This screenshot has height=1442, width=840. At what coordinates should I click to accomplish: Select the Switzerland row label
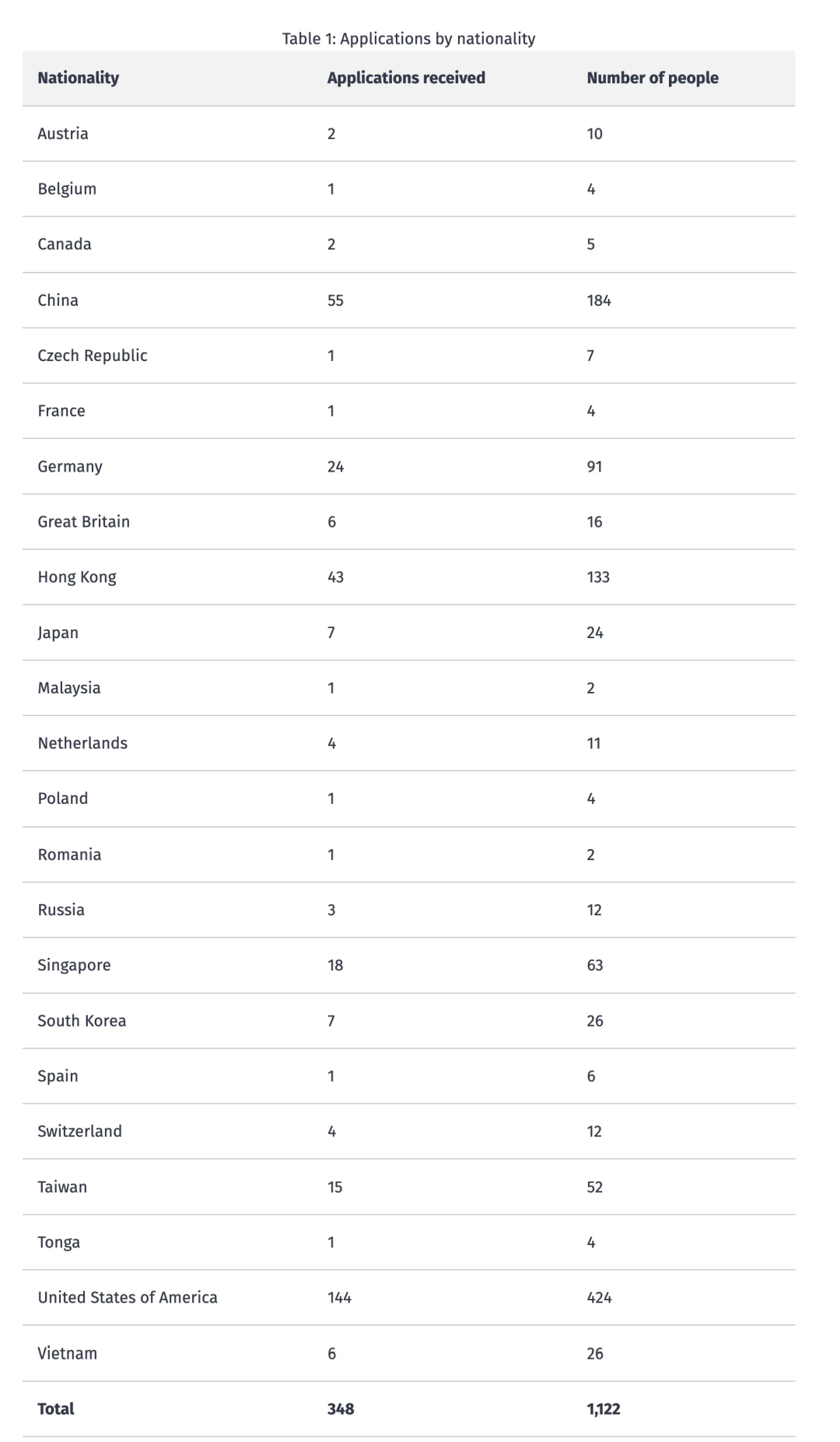click(79, 1131)
